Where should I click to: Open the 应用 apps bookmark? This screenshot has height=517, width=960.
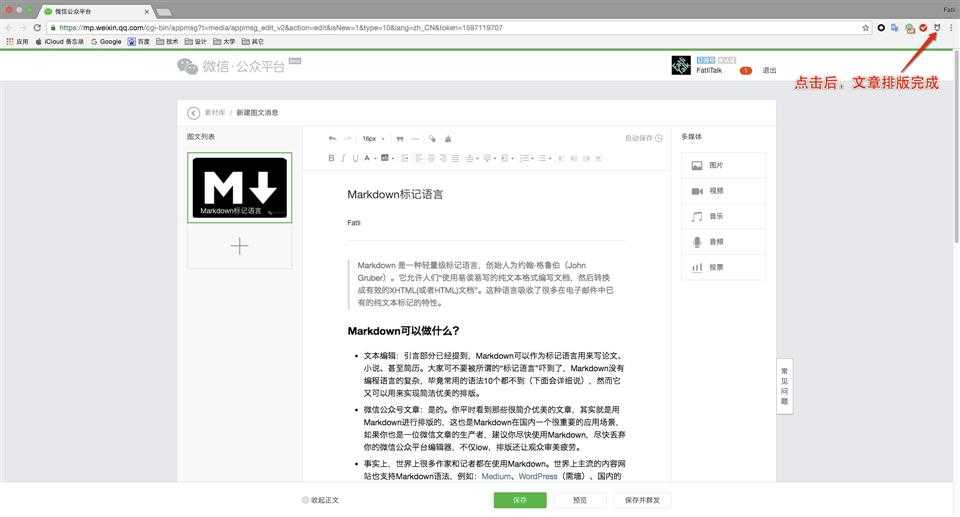tap(17, 42)
